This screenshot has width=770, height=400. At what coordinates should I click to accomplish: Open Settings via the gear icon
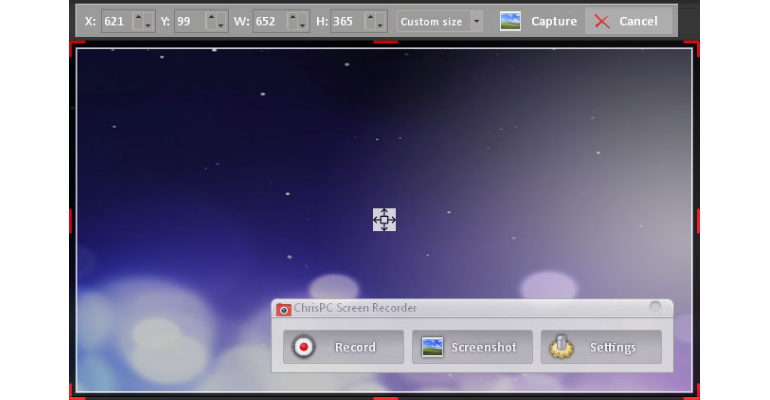pyautogui.click(x=561, y=347)
